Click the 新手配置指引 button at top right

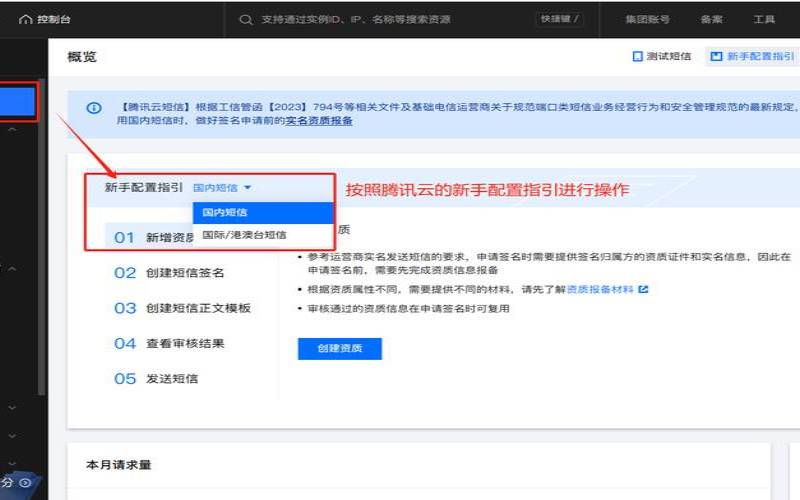pos(753,56)
